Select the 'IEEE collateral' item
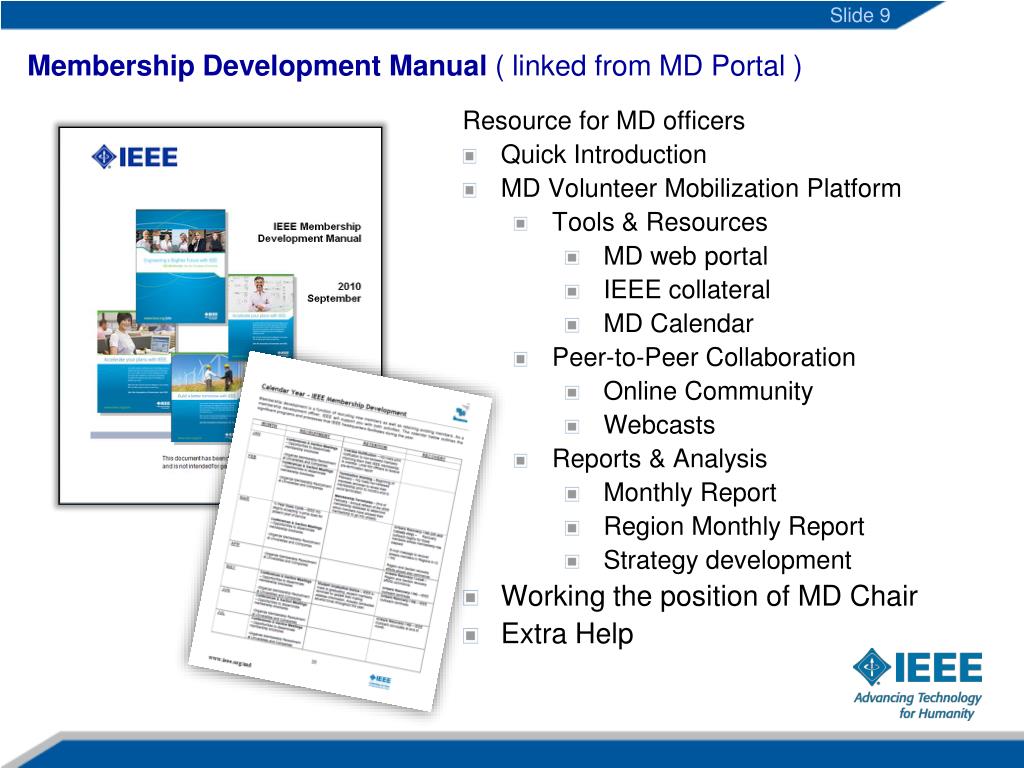Image resolution: width=1024 pixels, height=768 pixels. pyautogui.click(x=687, y=290)
